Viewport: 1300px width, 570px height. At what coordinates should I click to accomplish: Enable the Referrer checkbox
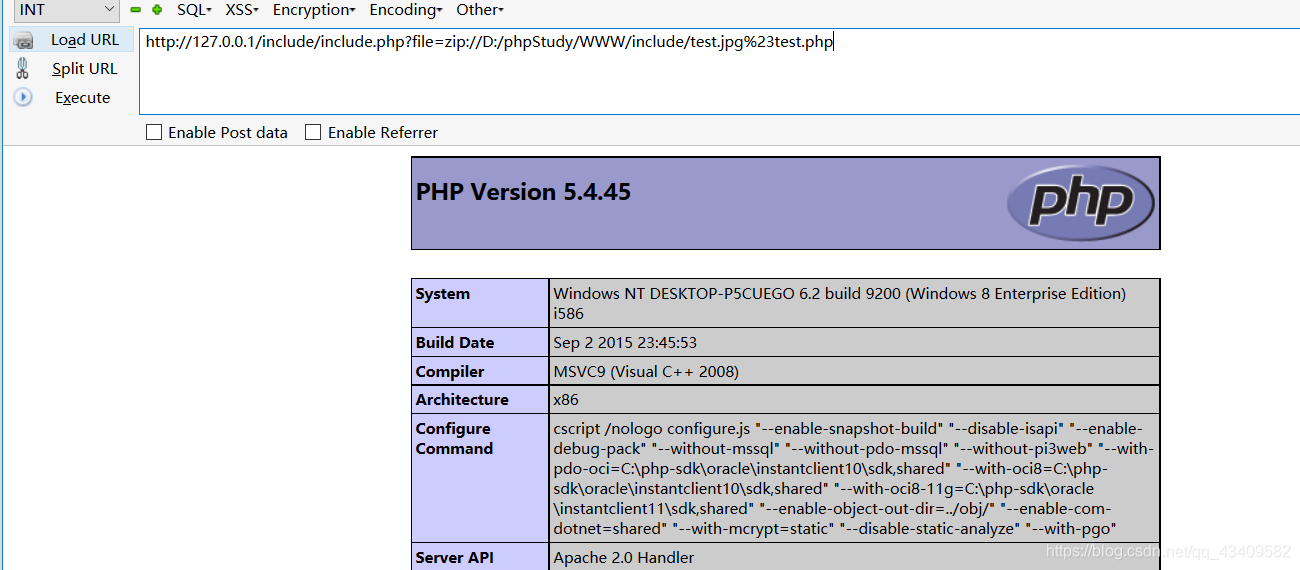tap(313, 132)
